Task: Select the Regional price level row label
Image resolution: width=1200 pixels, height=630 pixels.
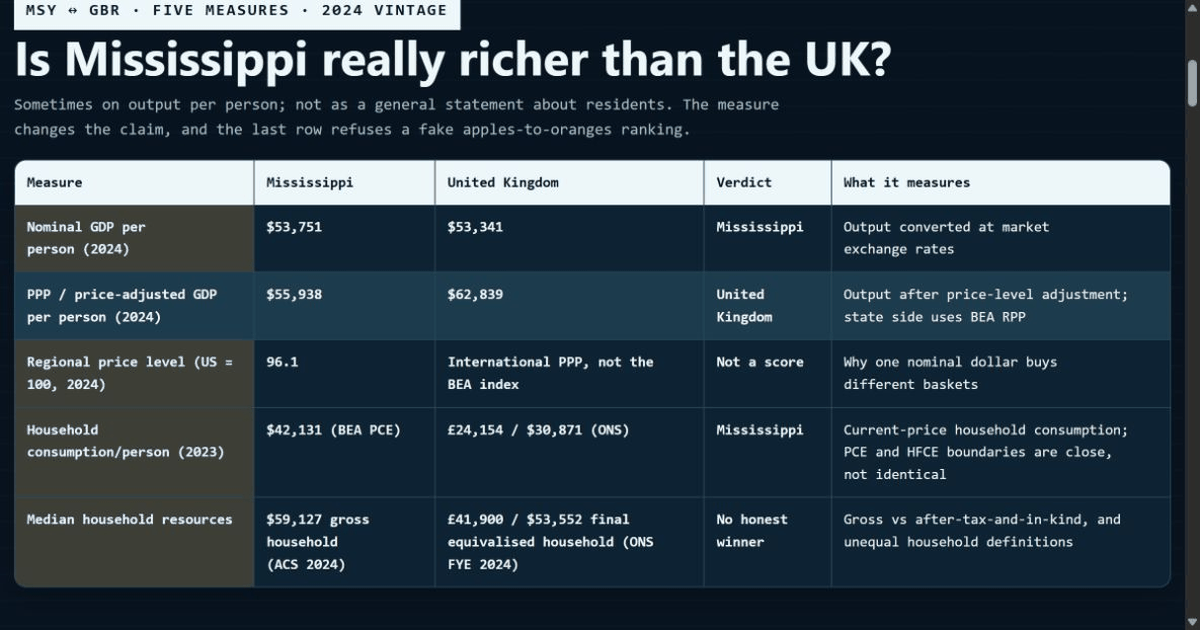Action: [x=135, y=374]
